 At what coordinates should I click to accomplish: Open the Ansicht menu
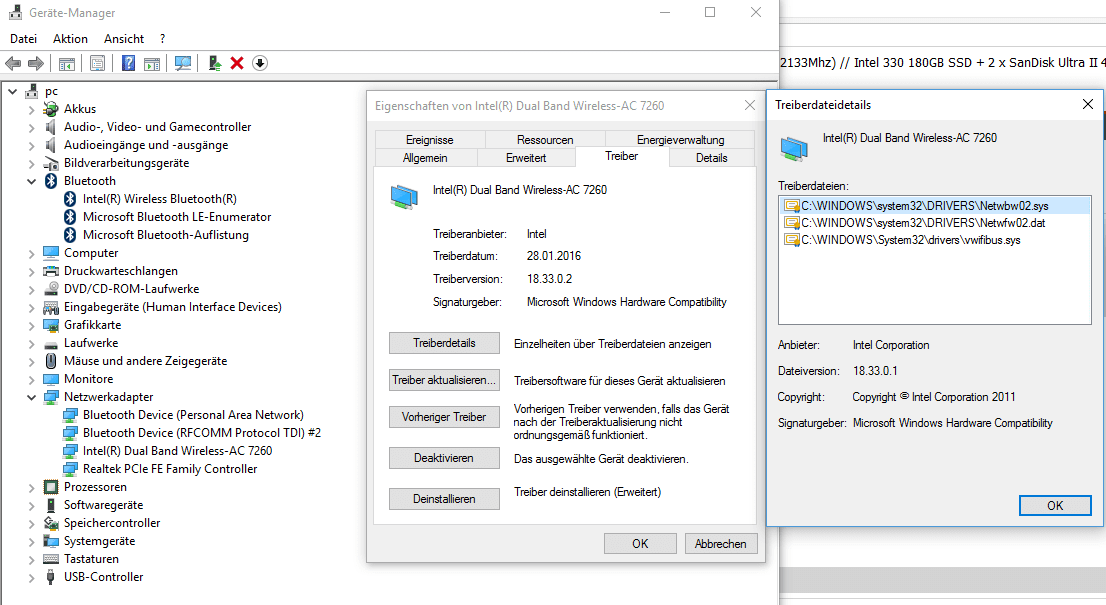[x=124, y=39]
